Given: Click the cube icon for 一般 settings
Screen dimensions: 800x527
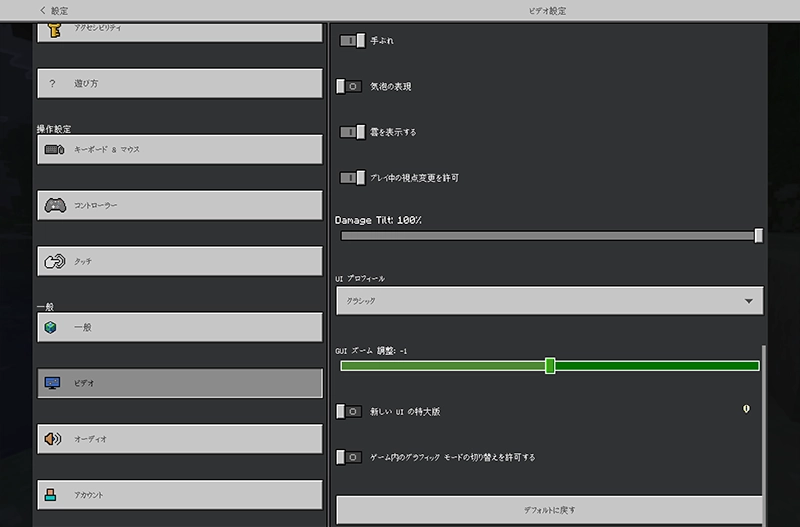Looking at the screenshot, I should (x=52, y=327).
